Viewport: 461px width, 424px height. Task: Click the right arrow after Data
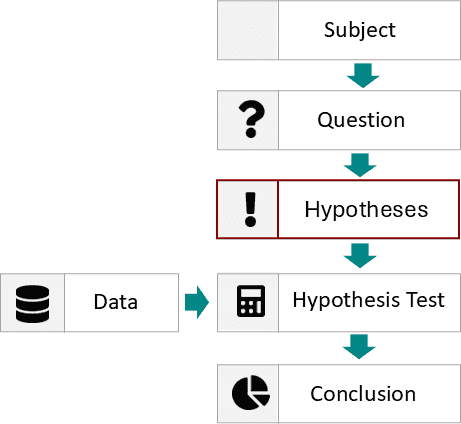pyautogui.click(x=197, y=302)
